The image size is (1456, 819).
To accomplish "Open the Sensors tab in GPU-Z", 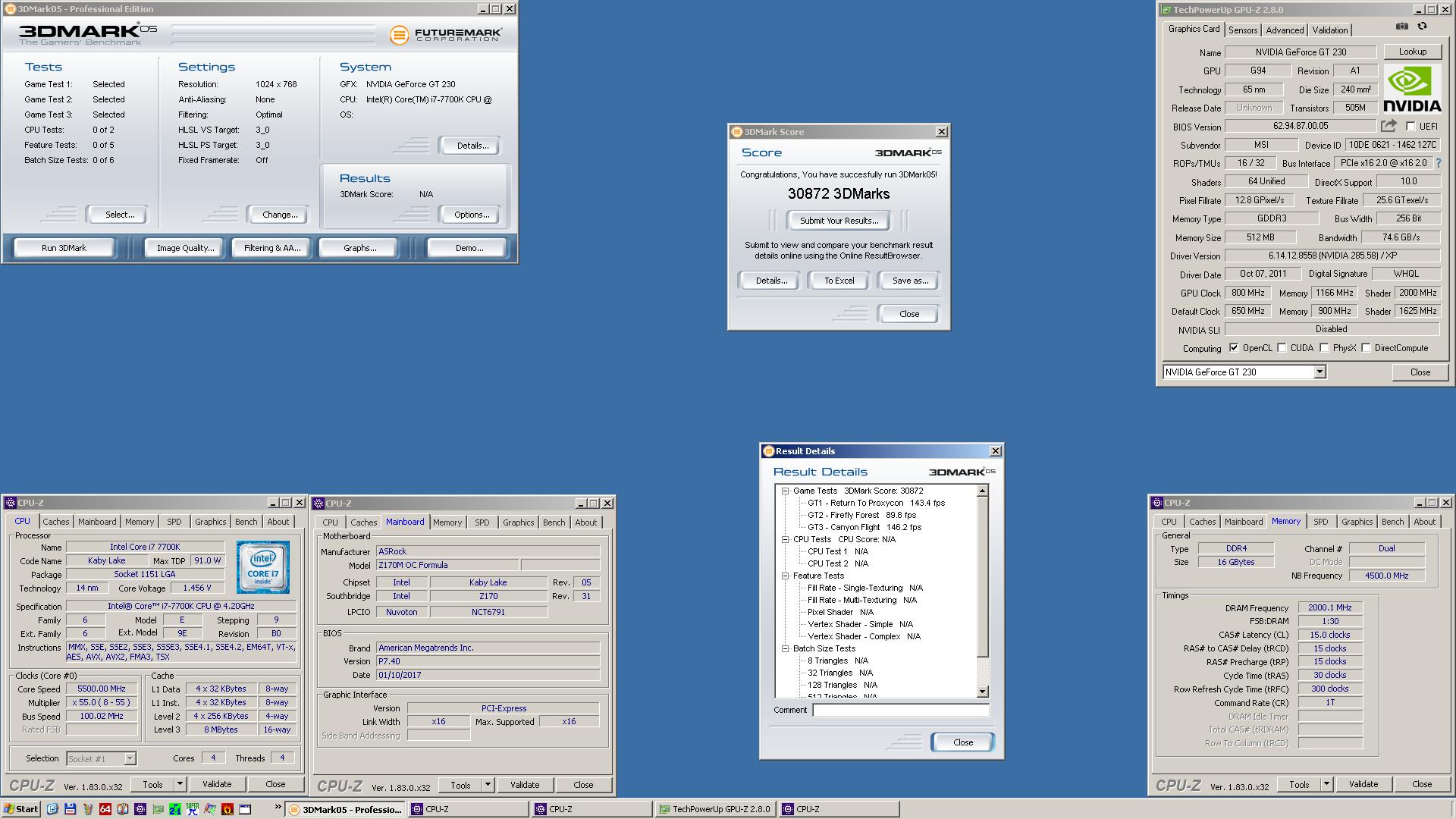I will click(x=1243, y=30).
